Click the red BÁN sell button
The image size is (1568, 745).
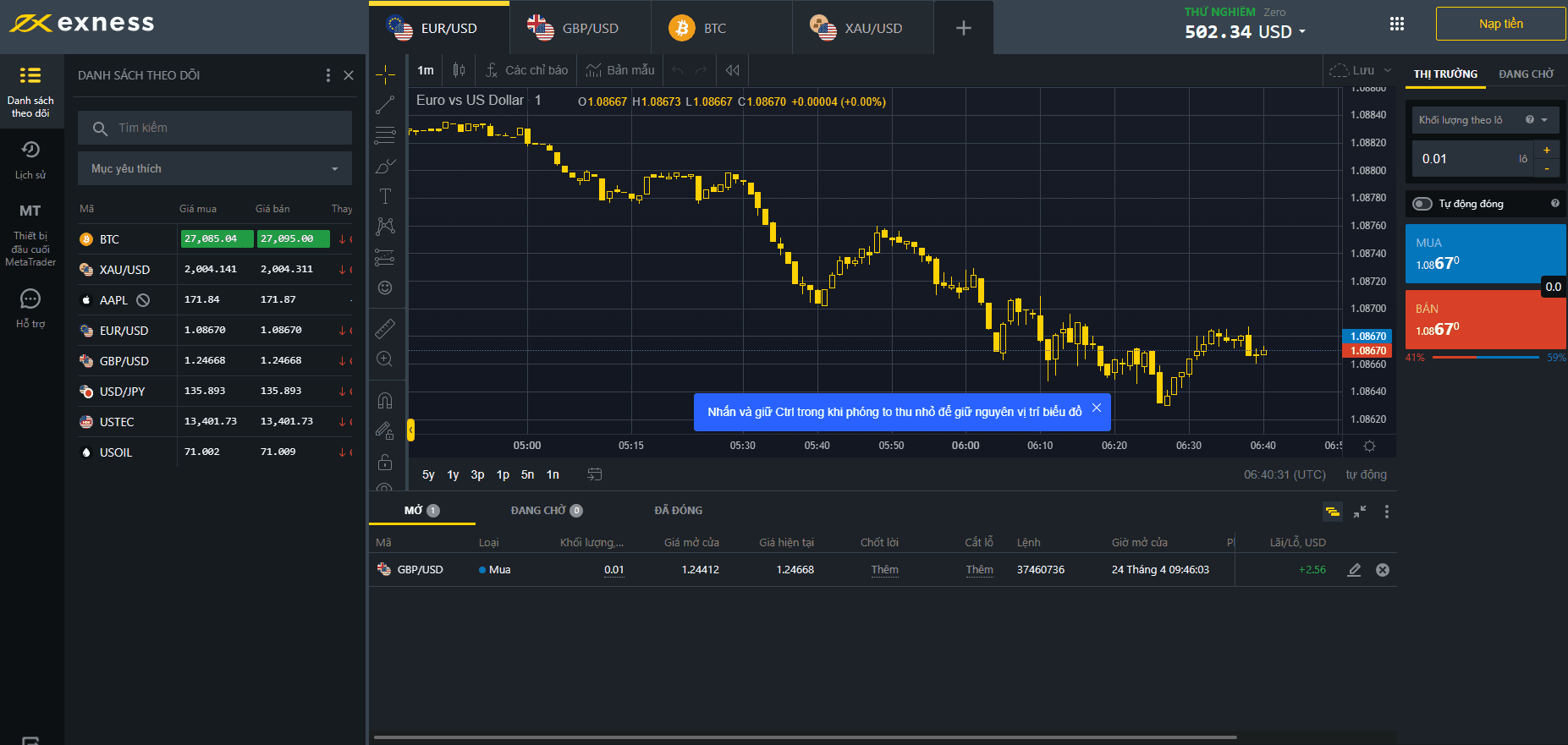click(1486, 320)
